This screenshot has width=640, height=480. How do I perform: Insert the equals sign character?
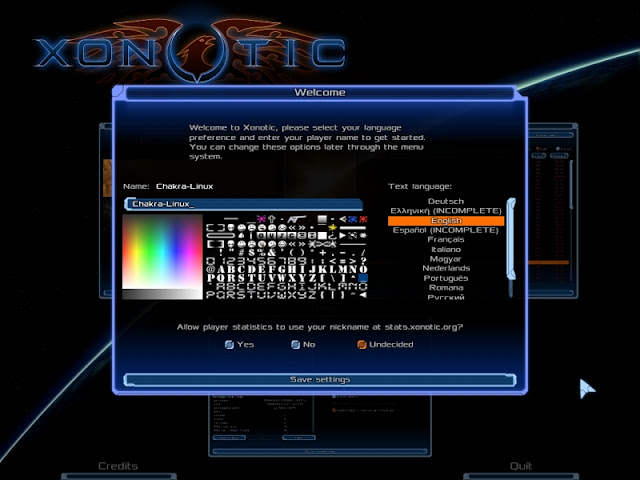(x=343, y=261)
